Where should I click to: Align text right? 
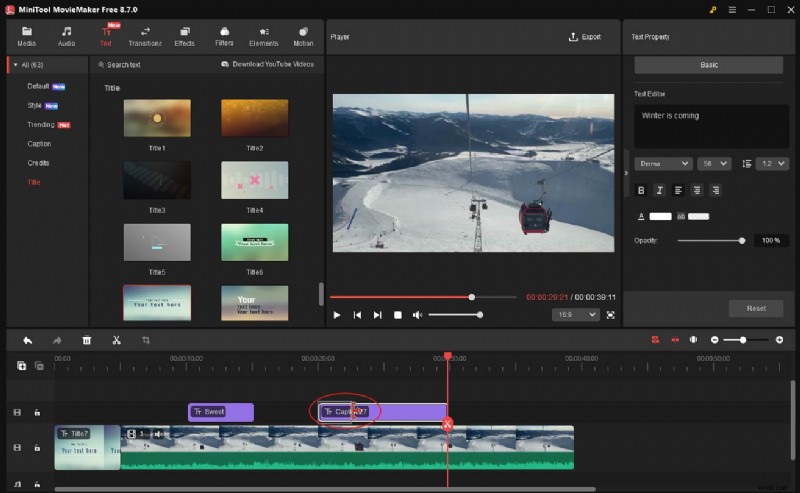coord(716,190)
